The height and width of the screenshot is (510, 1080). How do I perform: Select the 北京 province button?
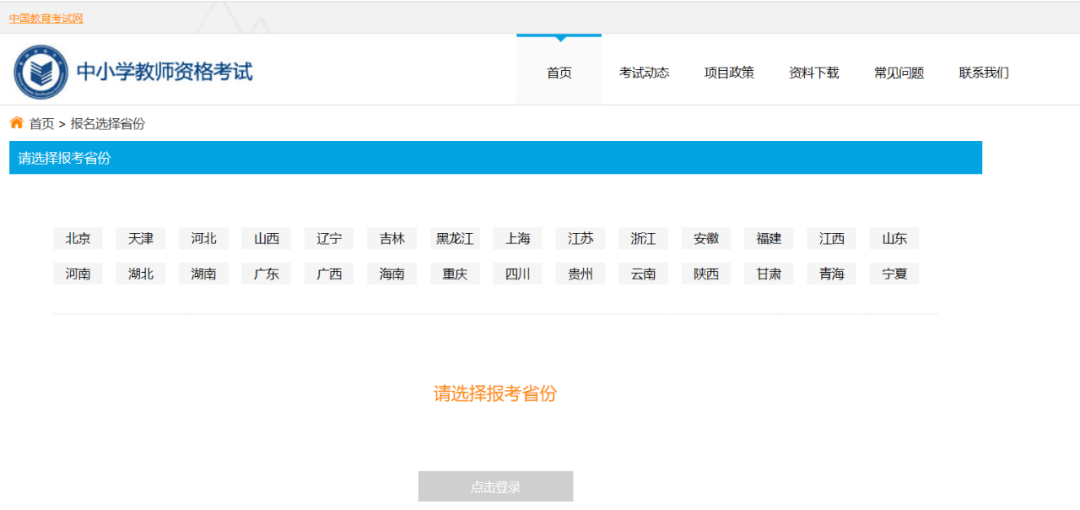pos(78,238)
